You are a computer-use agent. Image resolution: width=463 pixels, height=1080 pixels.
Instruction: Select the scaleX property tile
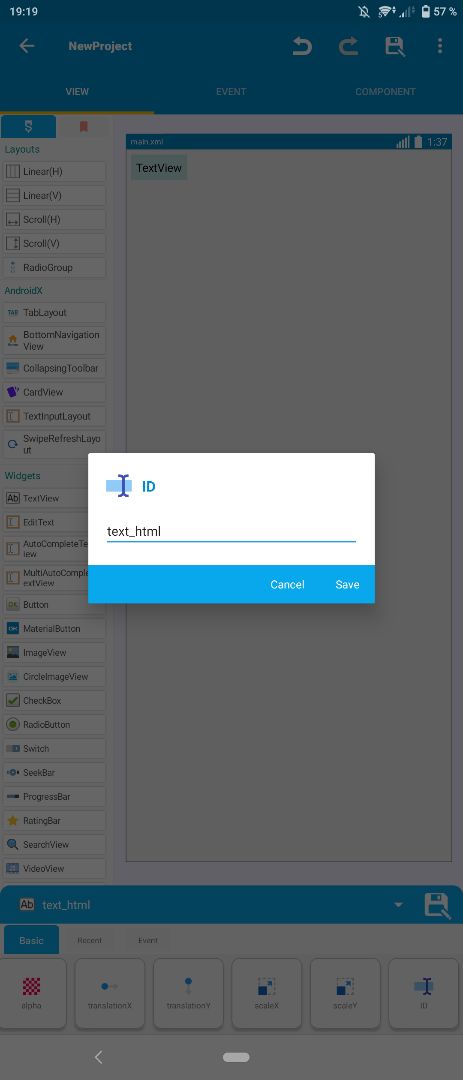pos(267,993)
